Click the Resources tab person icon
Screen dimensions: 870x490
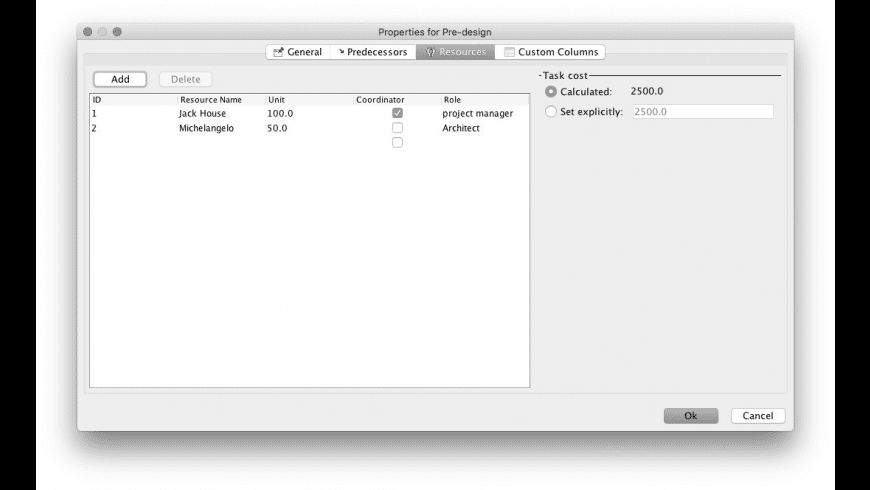431,52
